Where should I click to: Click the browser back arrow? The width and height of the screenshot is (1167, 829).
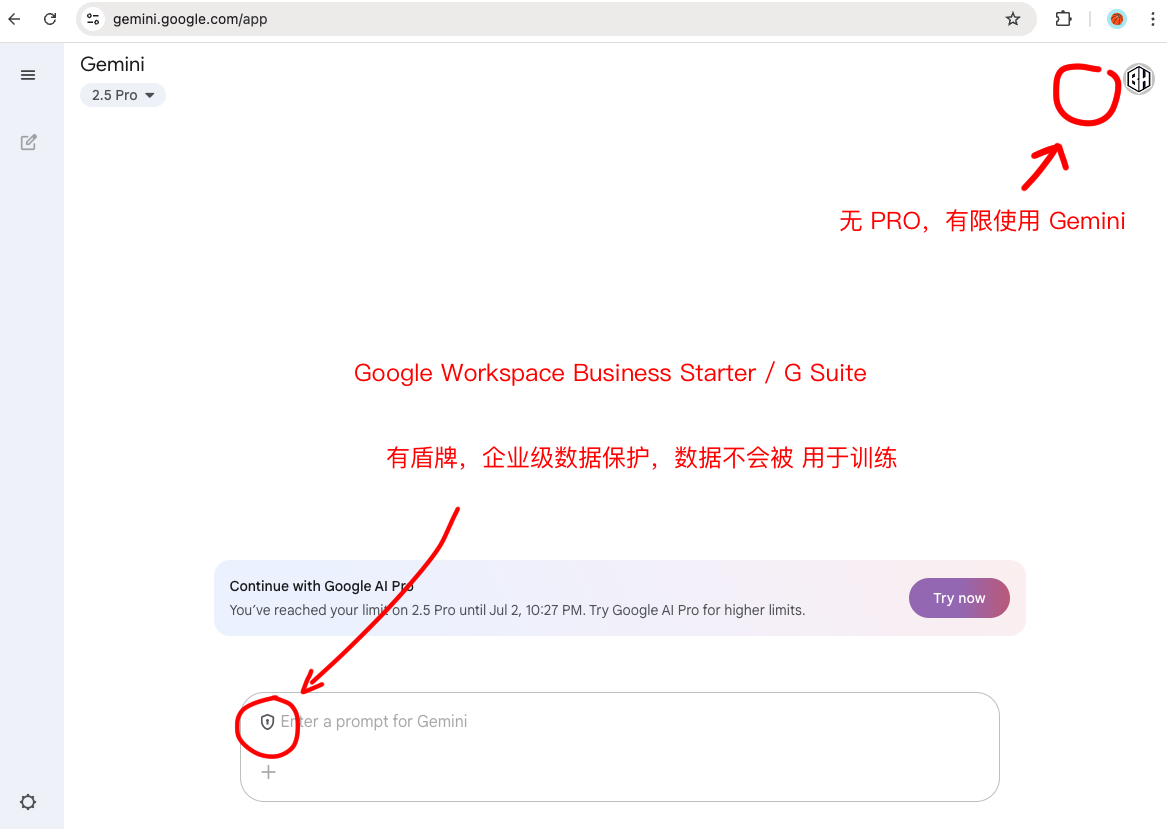pyautogui.click(x=14, y=19)
